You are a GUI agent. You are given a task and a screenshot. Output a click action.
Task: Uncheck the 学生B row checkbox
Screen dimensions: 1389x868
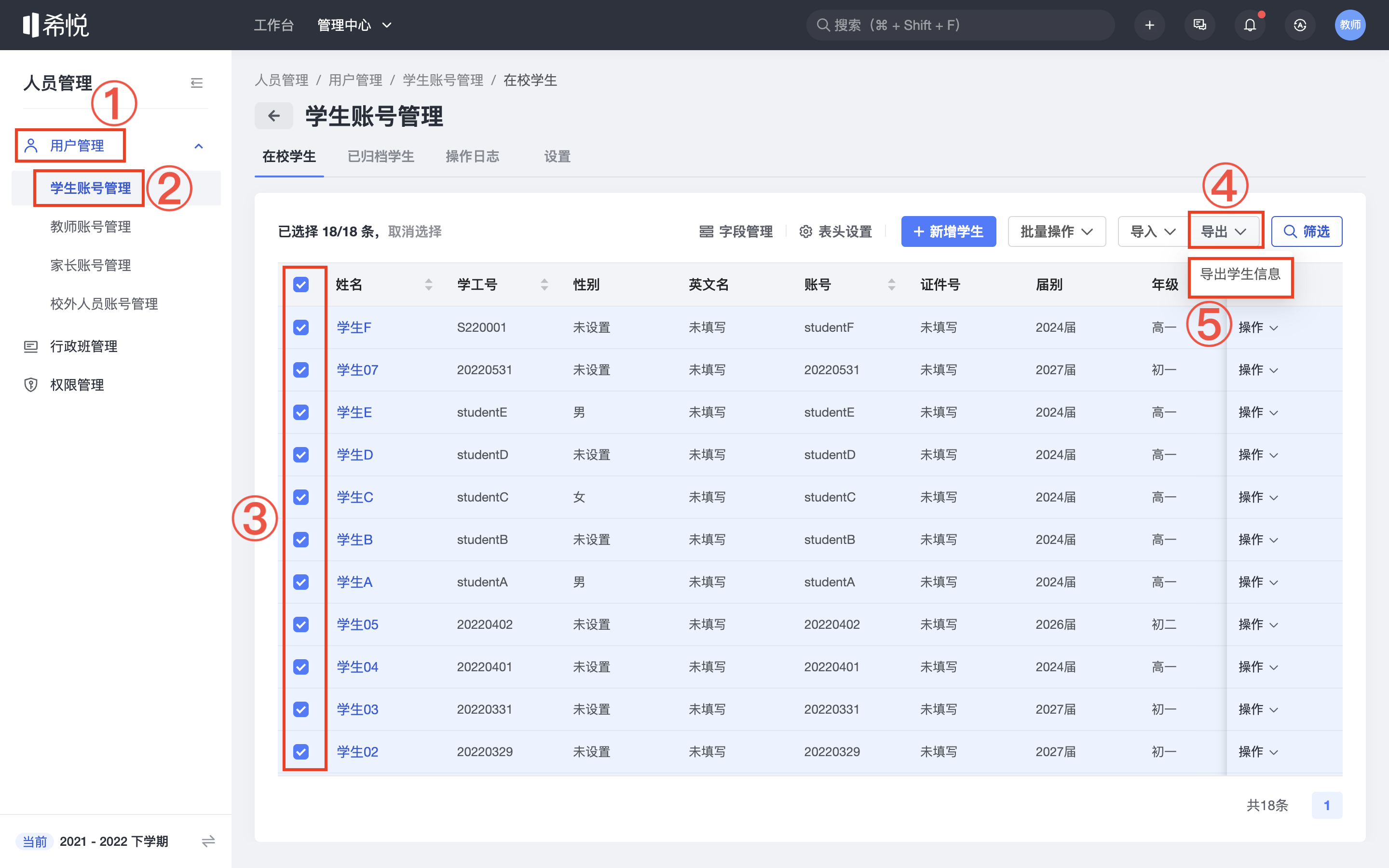tap(301, 540)
